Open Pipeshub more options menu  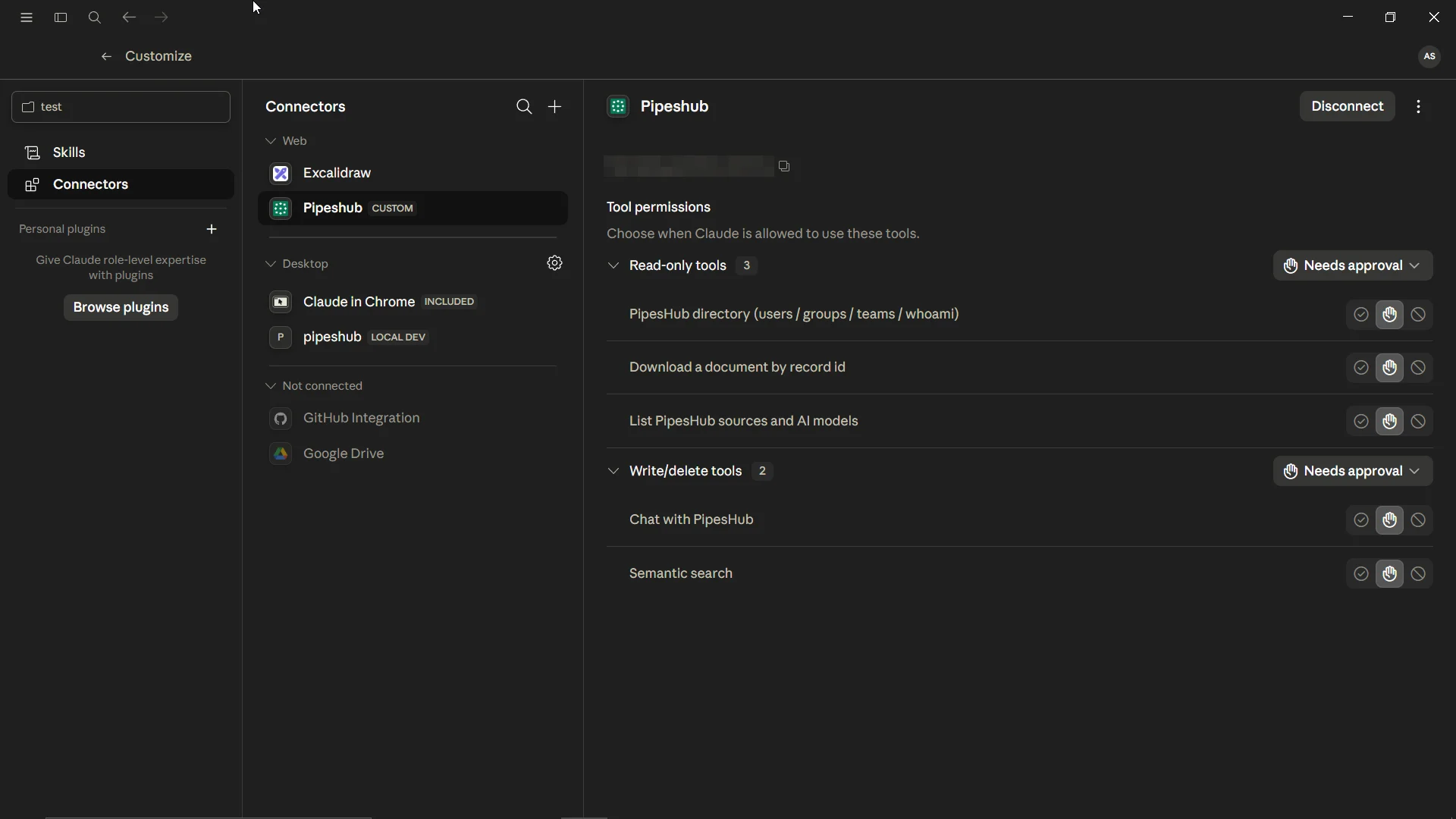click(1418, 107)
